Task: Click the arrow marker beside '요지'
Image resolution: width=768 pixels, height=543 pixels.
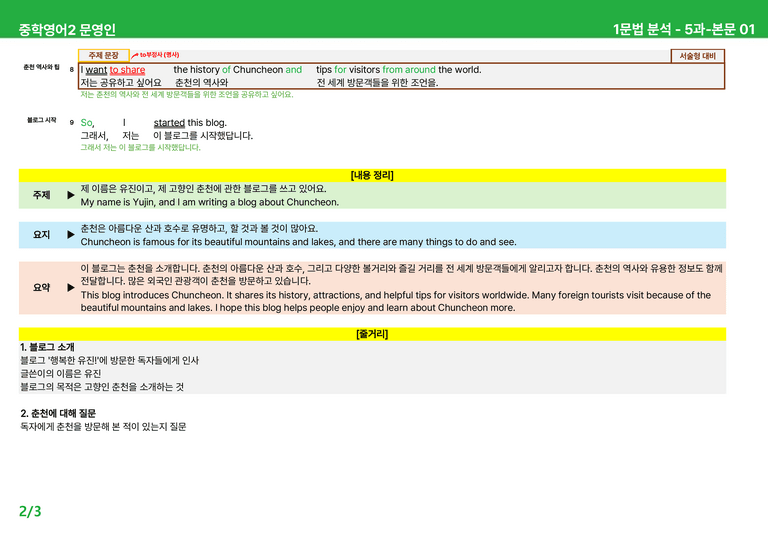Action: (71, 235)
